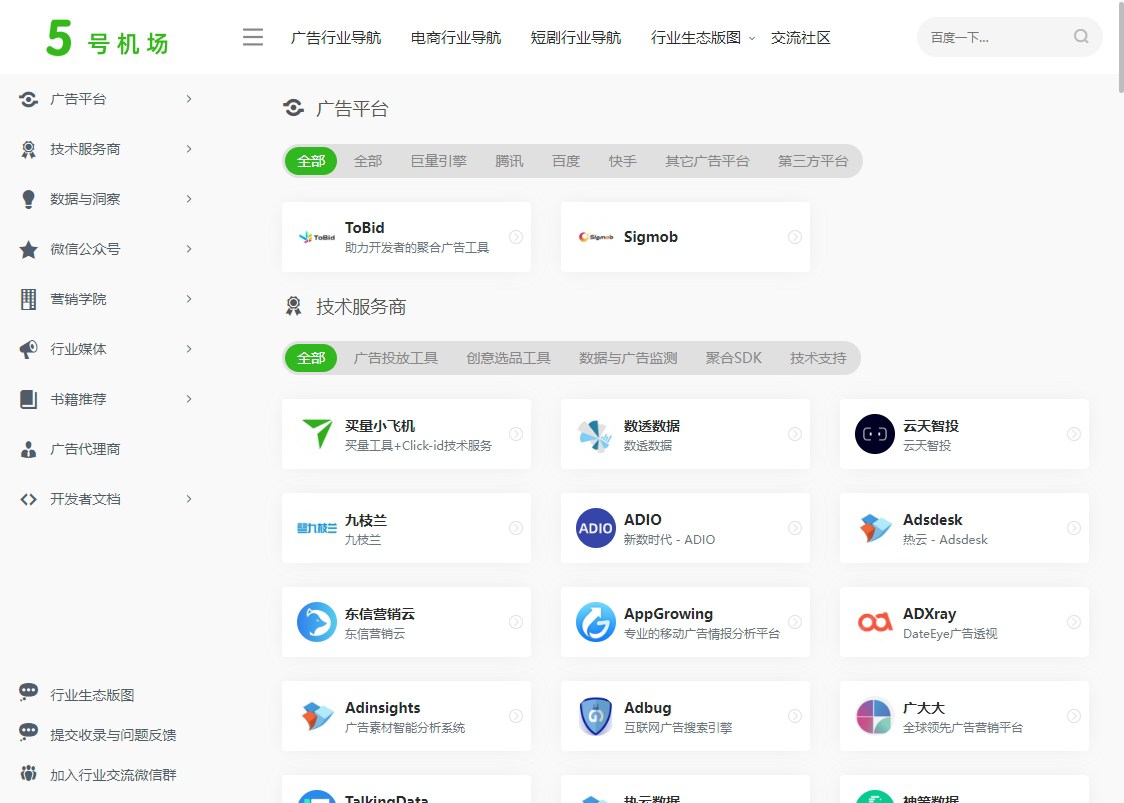The height and width of the screenshot is (803, 1124).
Task: Expand the 技术服务商 sidebar chevron
Action: [189, 149]
